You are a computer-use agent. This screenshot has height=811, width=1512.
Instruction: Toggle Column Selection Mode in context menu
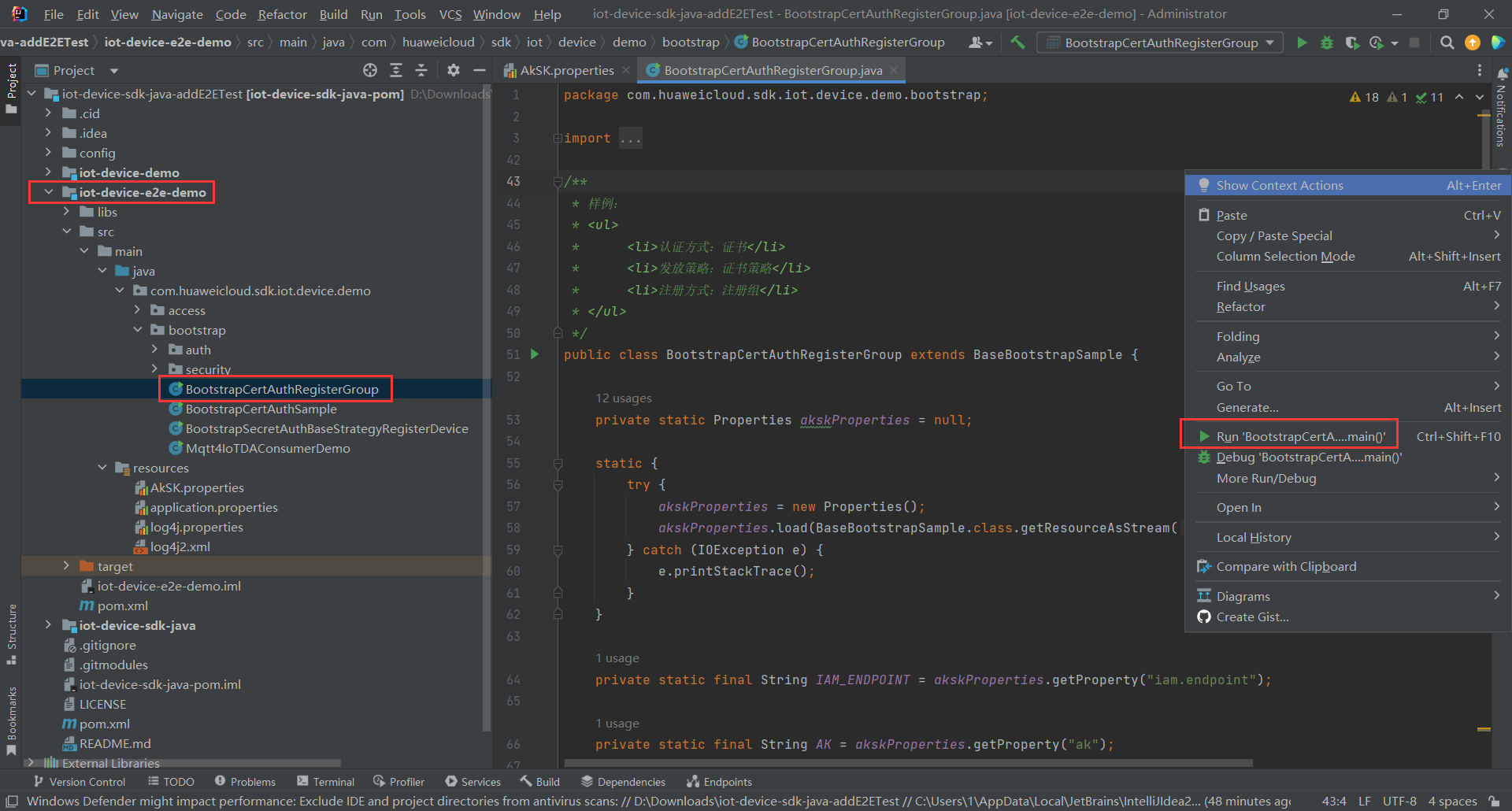point(1347,256)
